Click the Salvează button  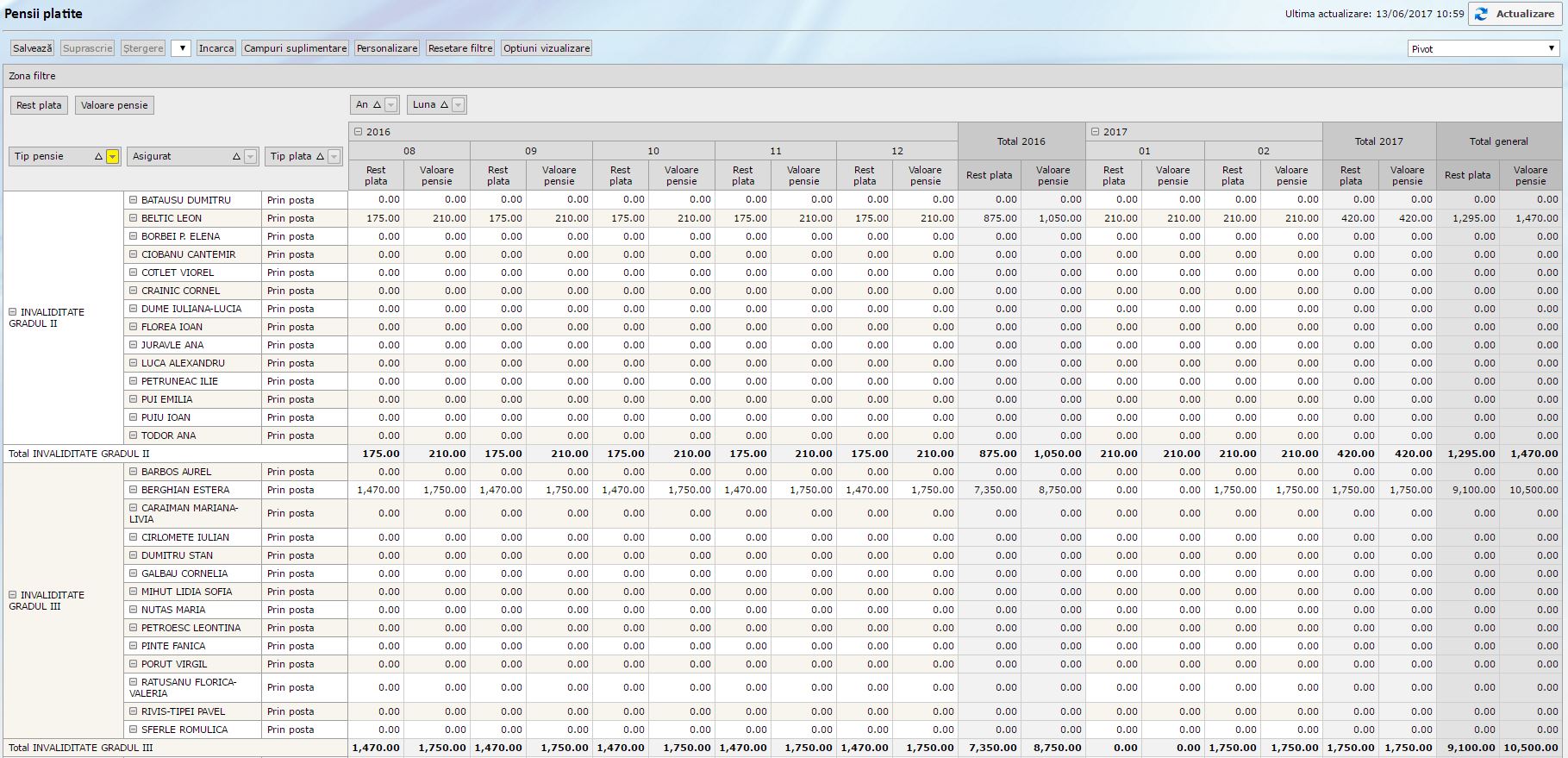tap(32, 48)
